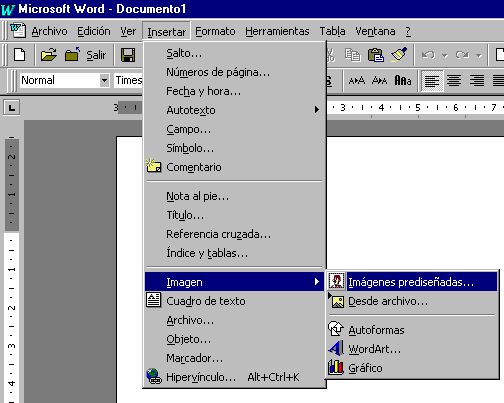Screen dimensions: 504x403
Task: Click the A▸A character spacing icon
Action: click(357, 81)
